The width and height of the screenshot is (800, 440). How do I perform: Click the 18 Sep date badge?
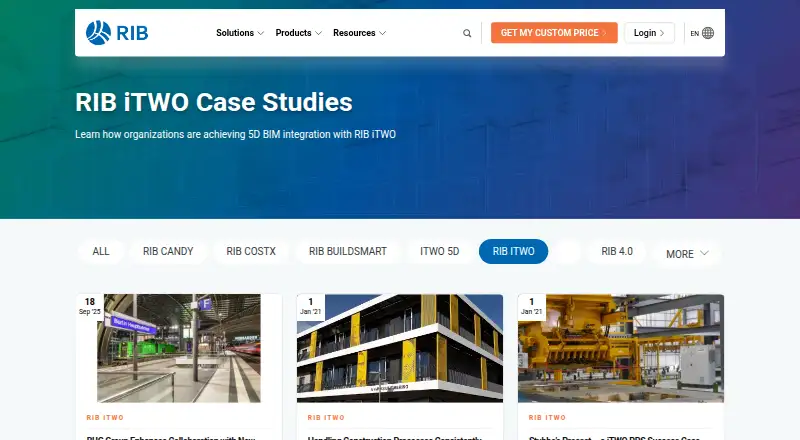tap(90, 306)
